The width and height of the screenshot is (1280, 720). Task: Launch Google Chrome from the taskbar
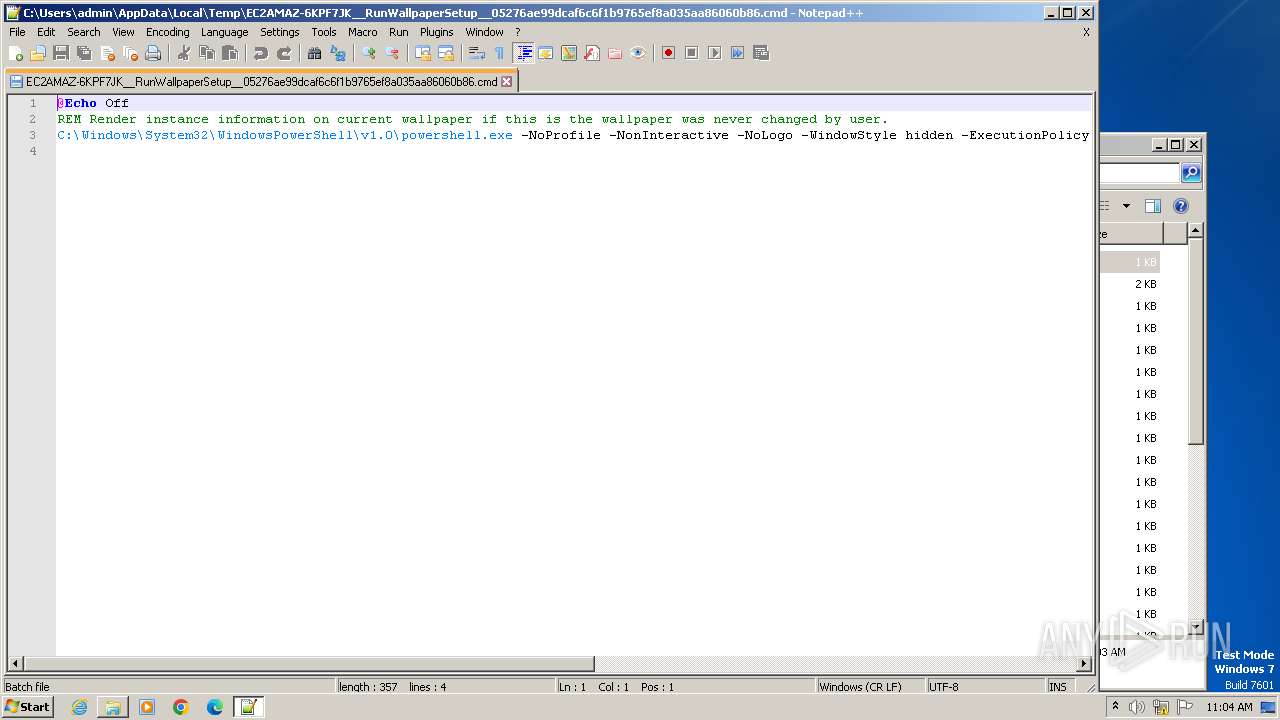coord(181,707)
